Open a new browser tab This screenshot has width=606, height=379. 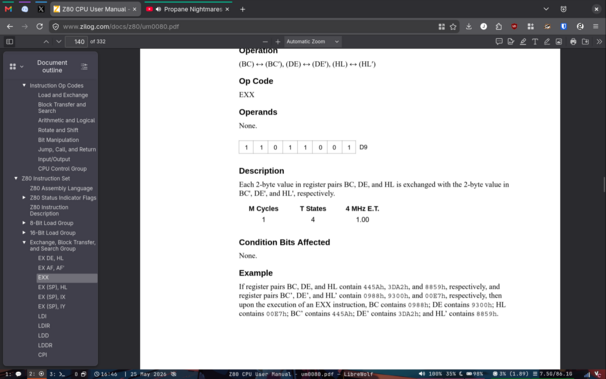[x=243, y=9]
